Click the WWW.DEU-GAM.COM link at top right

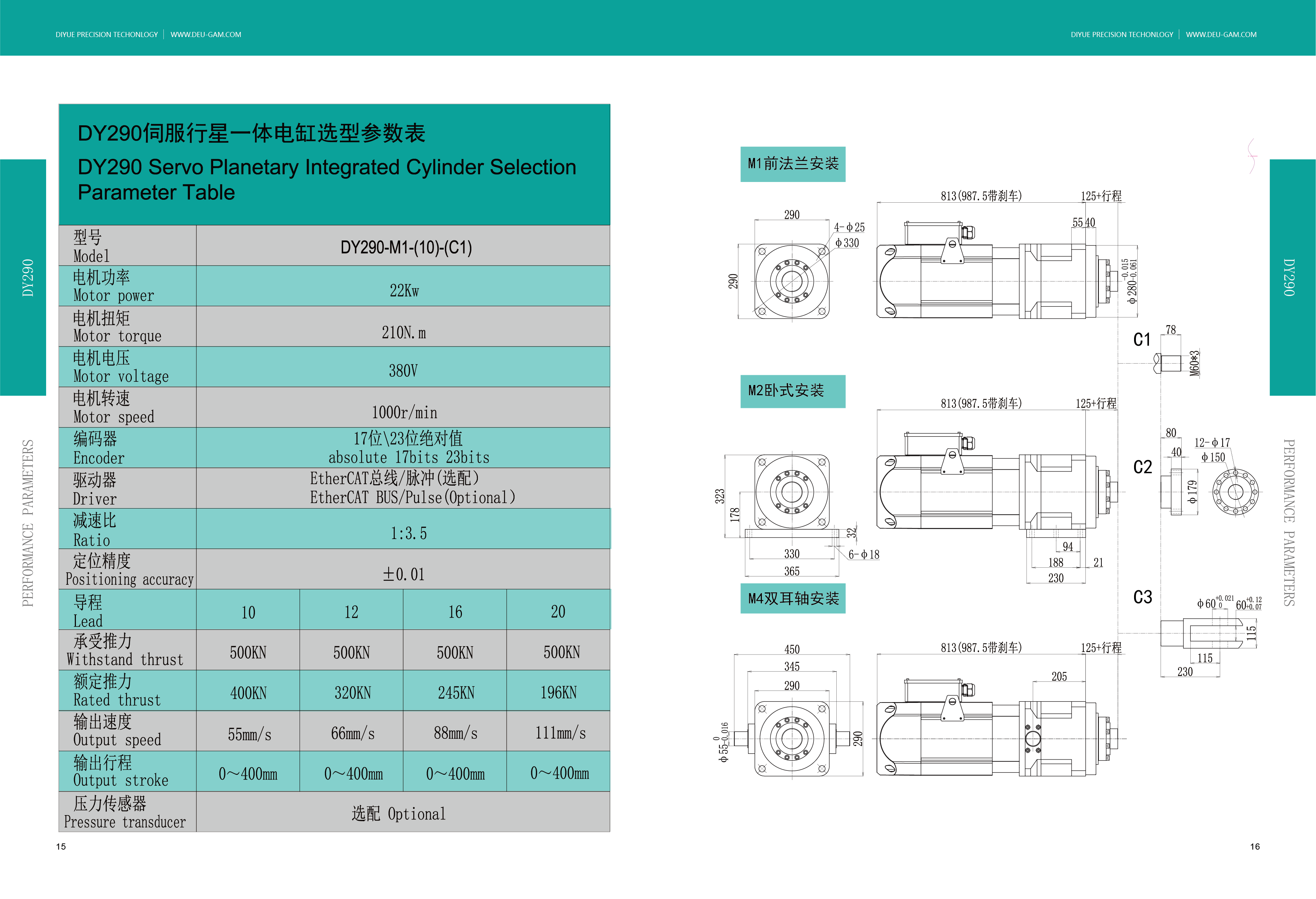point(1221,35)
